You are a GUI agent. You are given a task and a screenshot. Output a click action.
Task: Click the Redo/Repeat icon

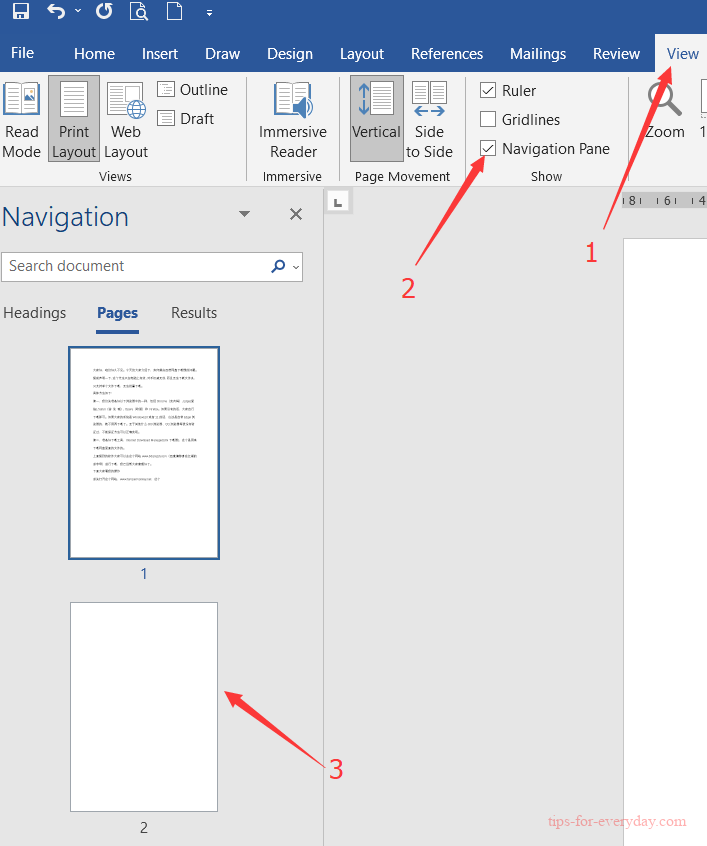coord(104,10)
